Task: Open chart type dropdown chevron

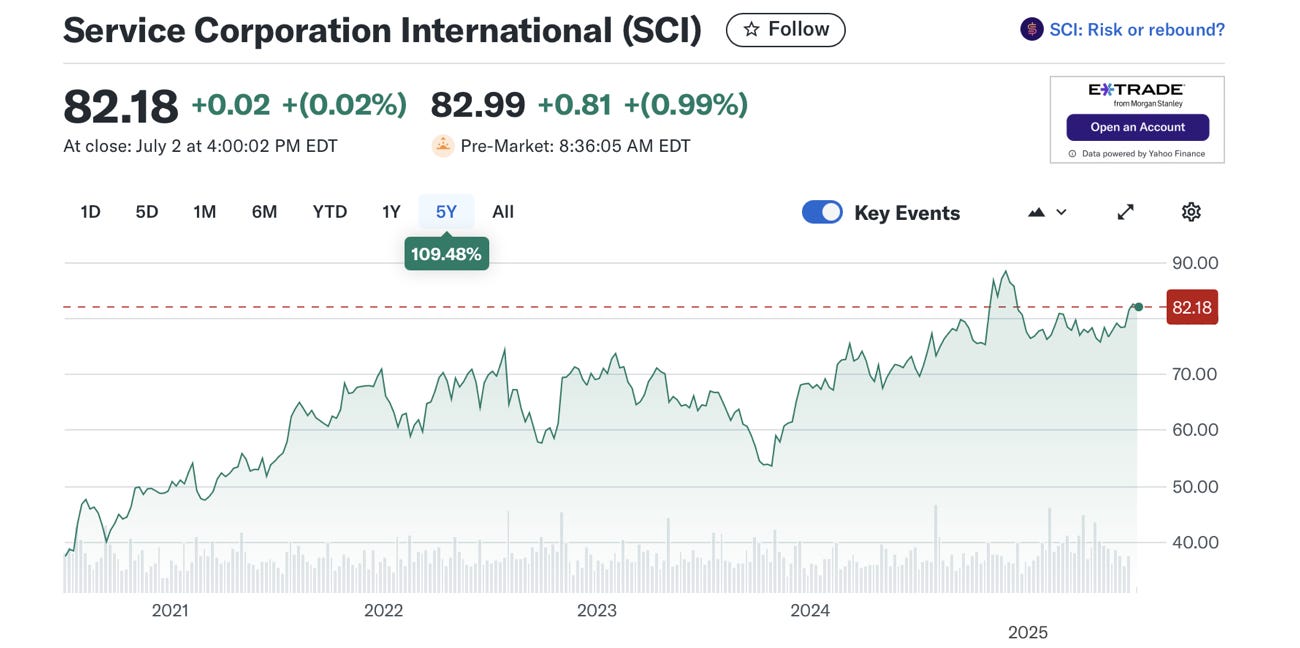Action: tap(1061, 212)
